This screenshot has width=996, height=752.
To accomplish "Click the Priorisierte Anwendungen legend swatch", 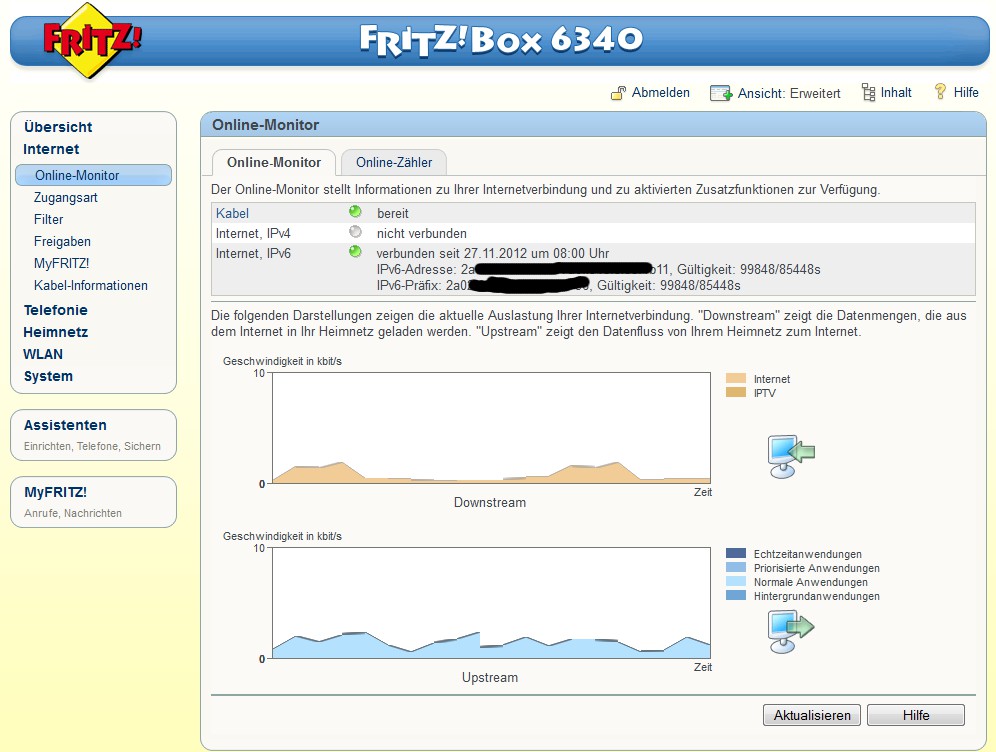I will coord(736,568).
